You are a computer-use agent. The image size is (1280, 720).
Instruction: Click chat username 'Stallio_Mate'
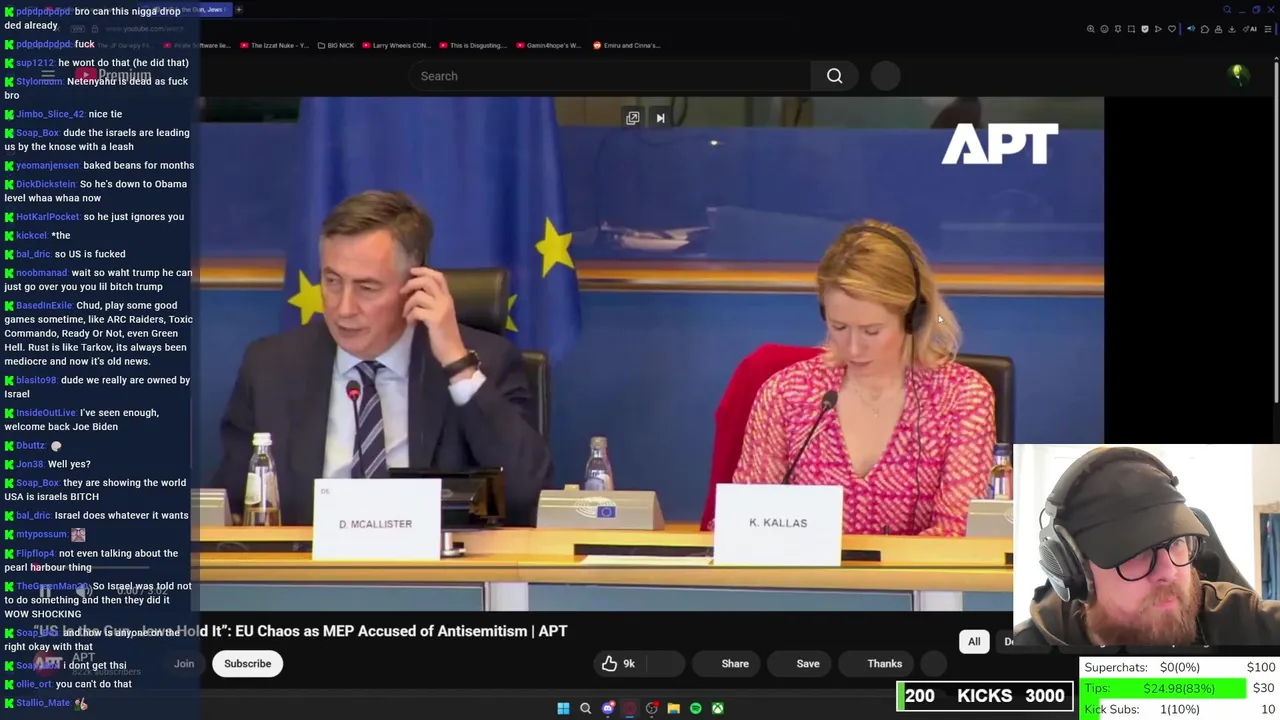tap(43, 703)
